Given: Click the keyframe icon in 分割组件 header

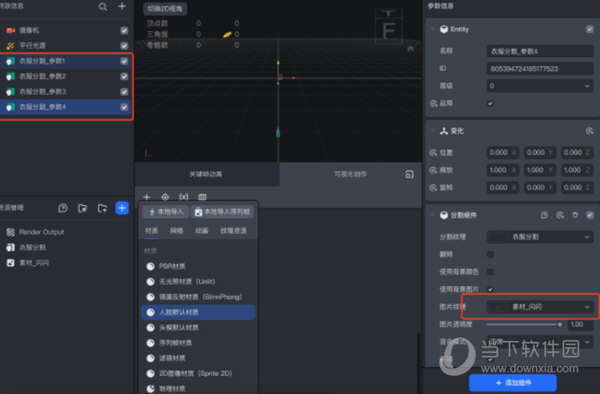Looking at the screenshot, I should click(x=560, y=215).
